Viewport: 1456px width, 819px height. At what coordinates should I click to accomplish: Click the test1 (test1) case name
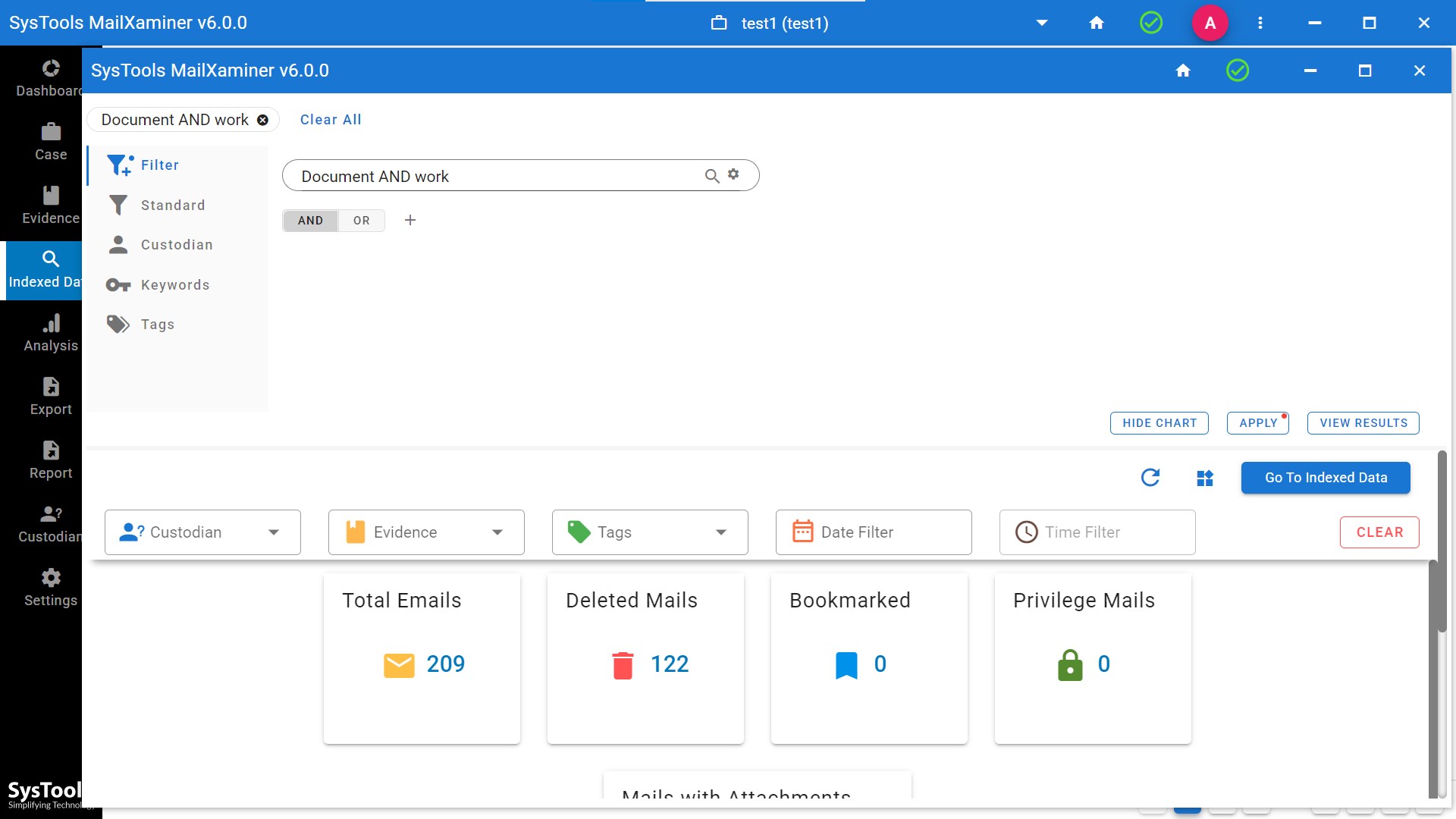(785, 24)
